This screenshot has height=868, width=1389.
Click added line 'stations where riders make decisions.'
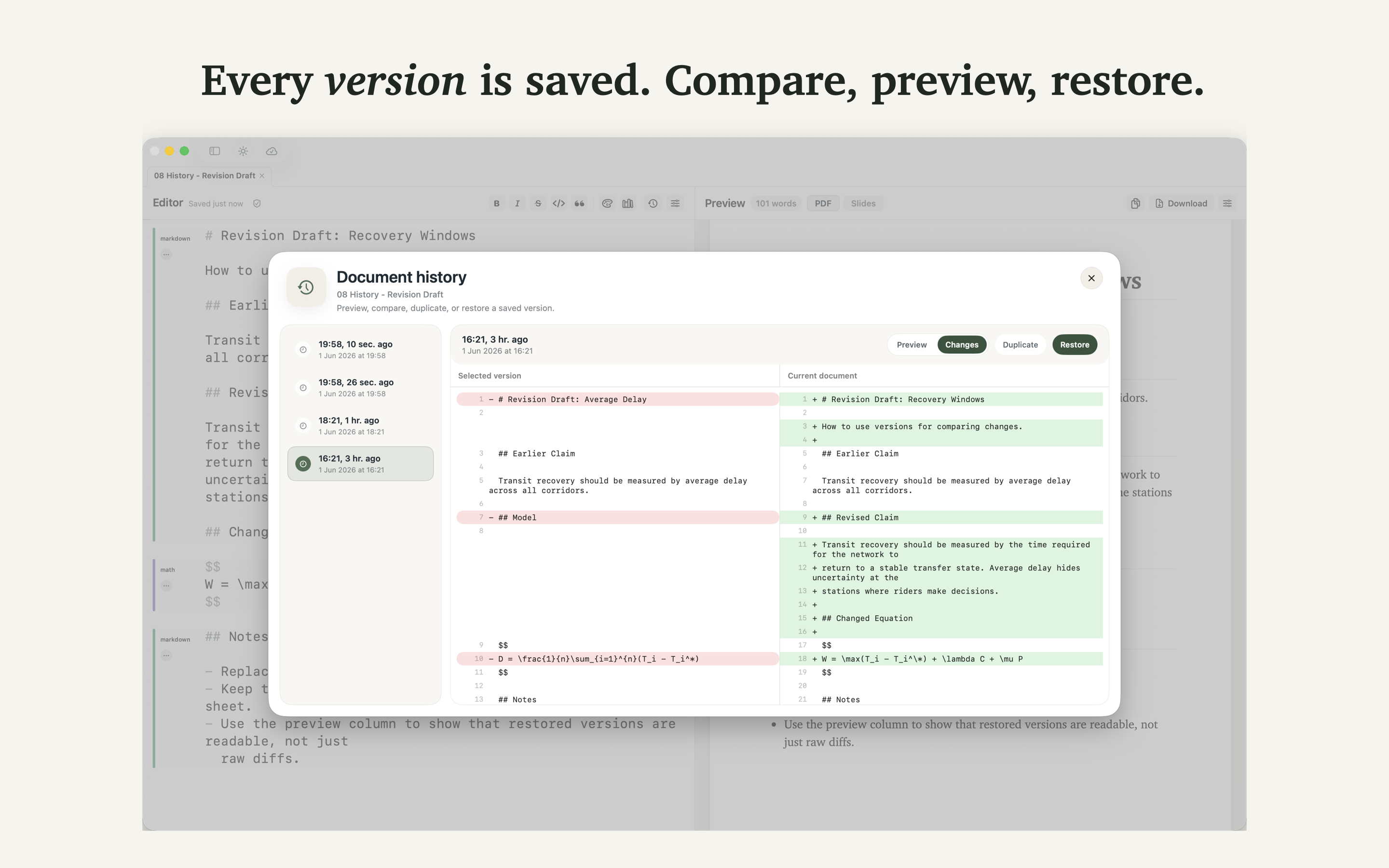click(941, 591)
